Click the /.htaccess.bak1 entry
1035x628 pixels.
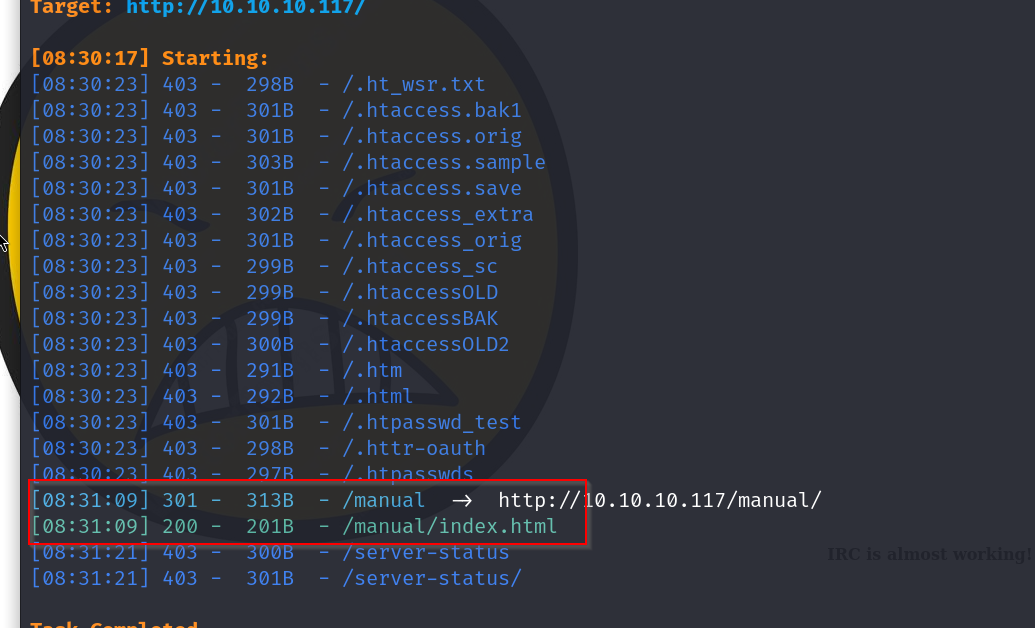click(433, 110)
